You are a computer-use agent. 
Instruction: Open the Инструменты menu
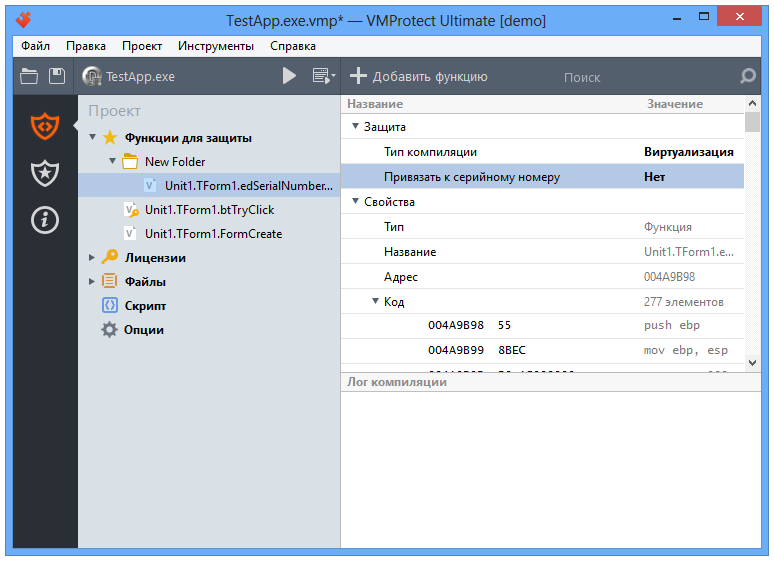216,46
